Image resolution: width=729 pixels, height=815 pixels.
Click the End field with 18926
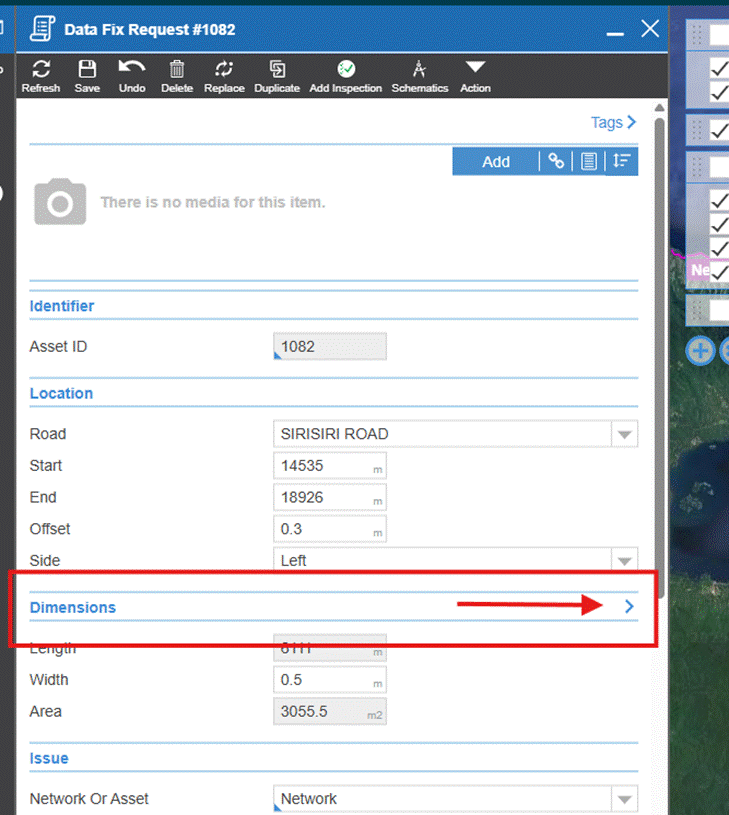coord(330,497)
